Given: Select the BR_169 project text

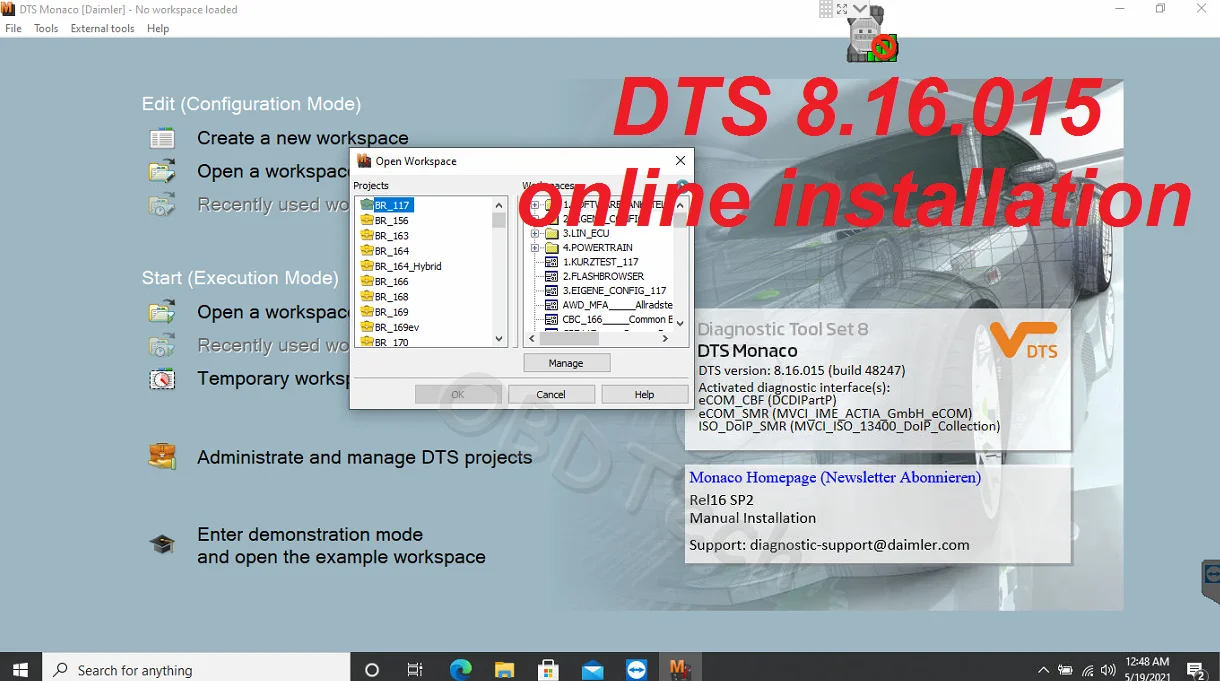Looking at the screenshot, I should 392,312.
